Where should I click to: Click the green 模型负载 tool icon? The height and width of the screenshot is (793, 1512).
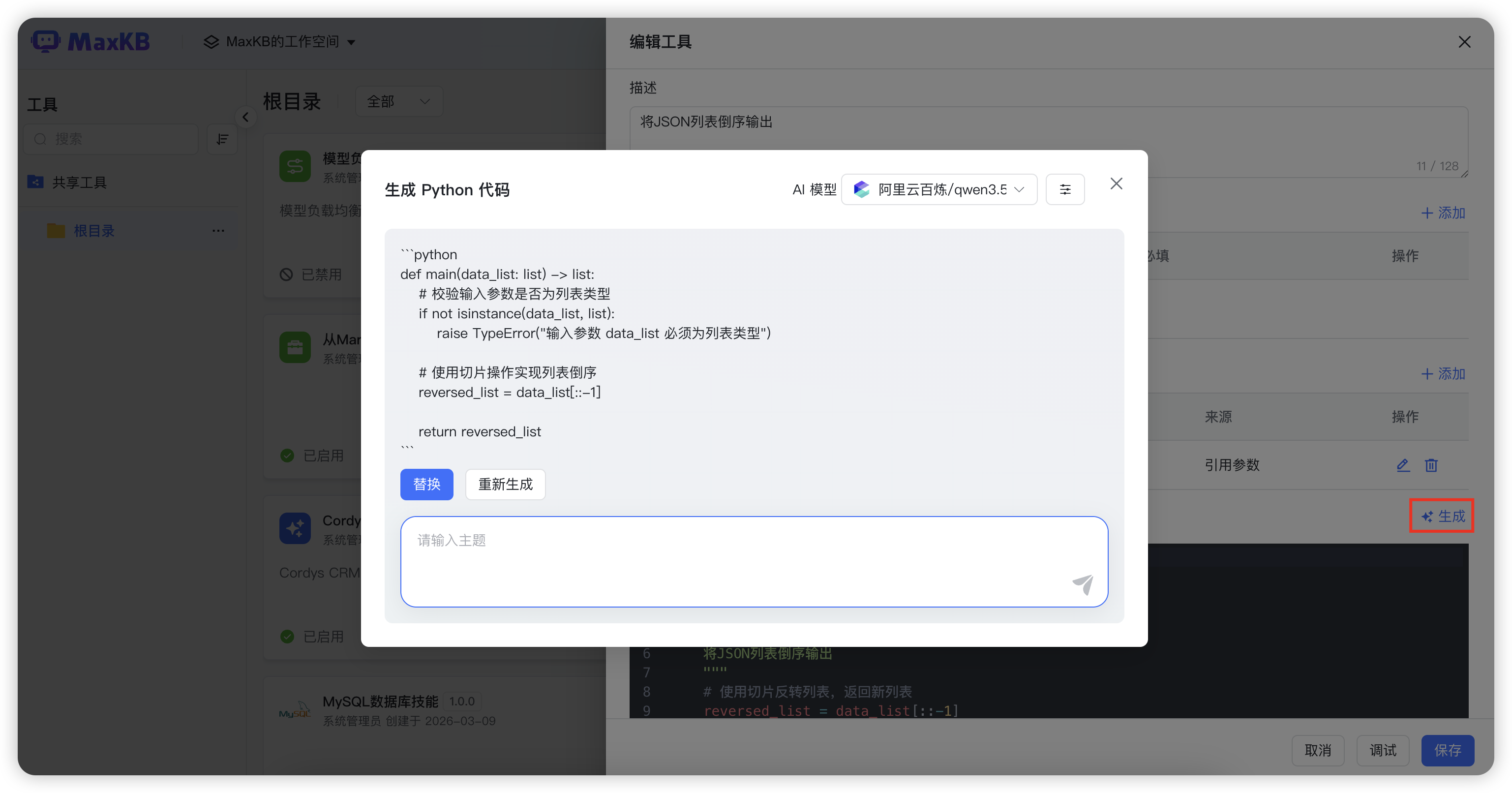coord(295,166)
